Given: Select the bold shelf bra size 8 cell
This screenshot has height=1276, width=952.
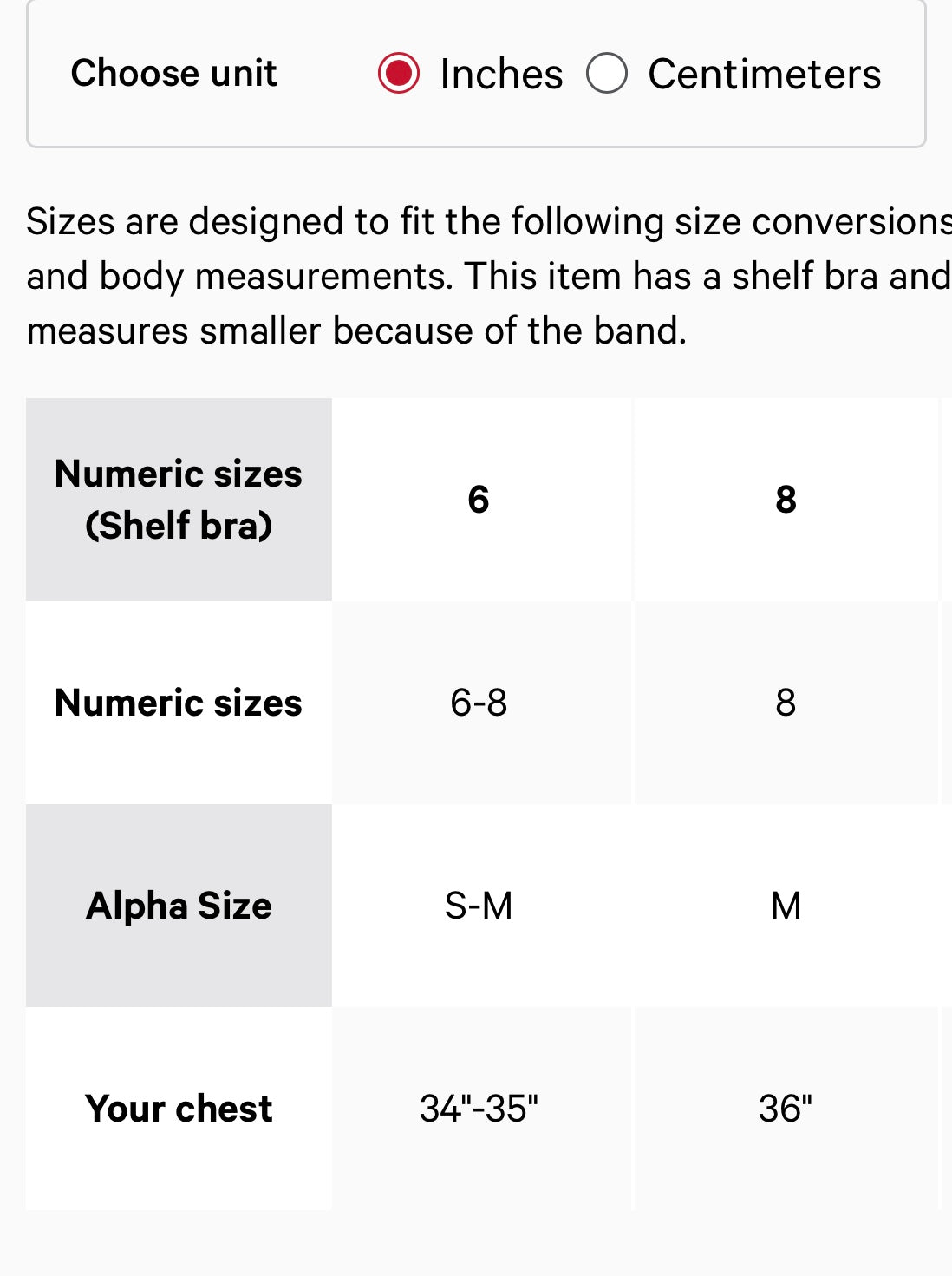Looking at the screenshot, I should (786, 500).
